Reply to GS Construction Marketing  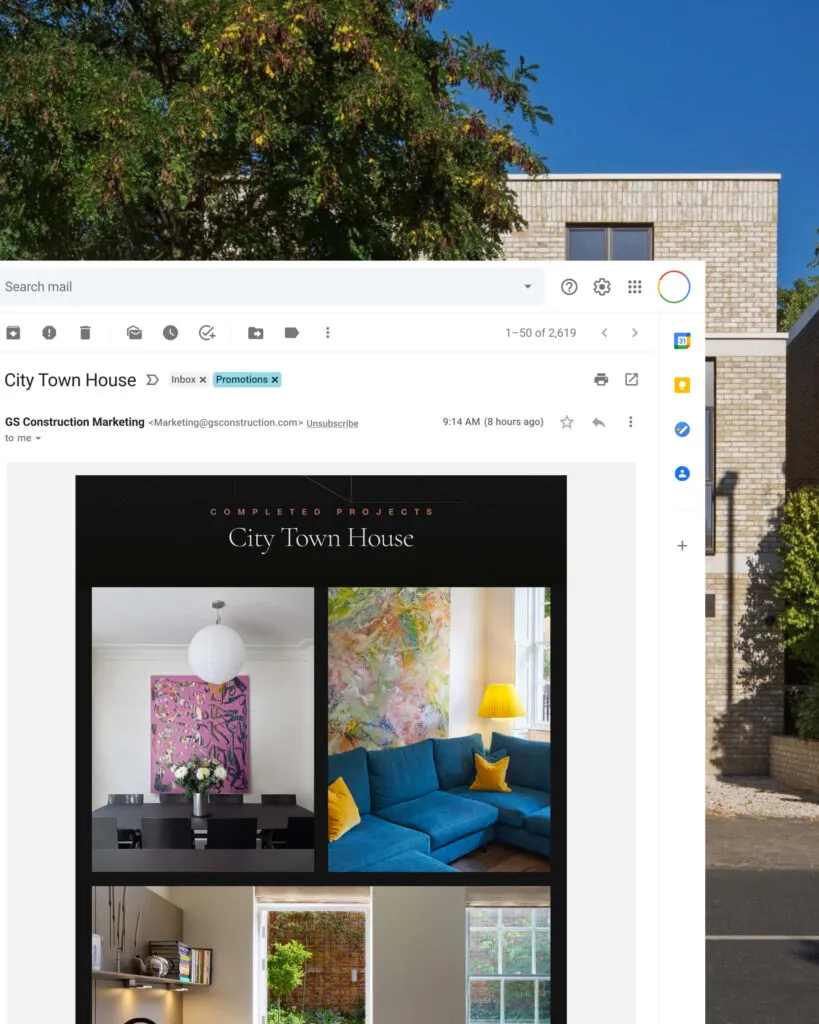click(598, 423)
